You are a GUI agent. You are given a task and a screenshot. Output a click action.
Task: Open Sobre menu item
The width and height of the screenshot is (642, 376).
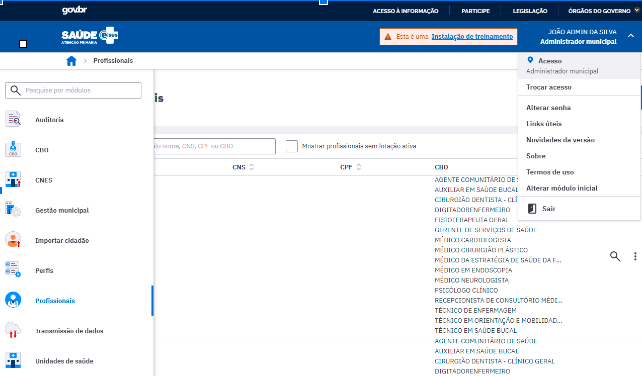point(579,156)
